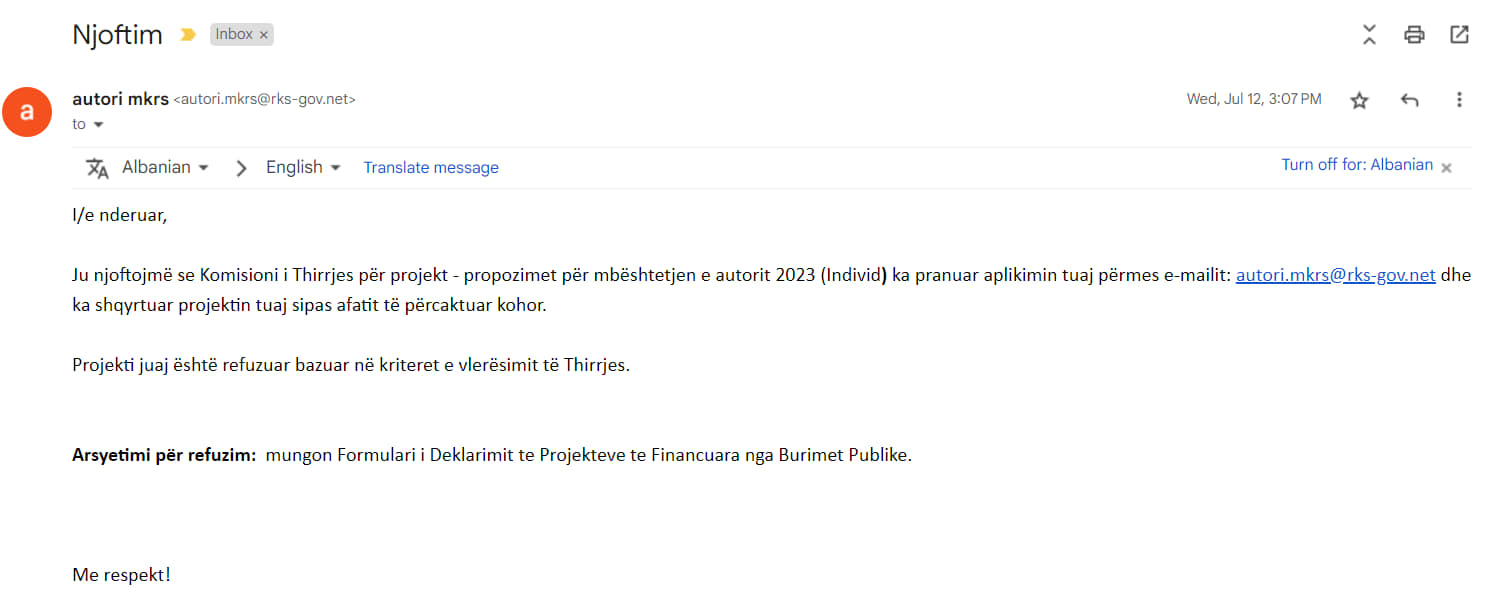Reply using the arrow icon
1491x604 pixels.
click(1410, 100)
